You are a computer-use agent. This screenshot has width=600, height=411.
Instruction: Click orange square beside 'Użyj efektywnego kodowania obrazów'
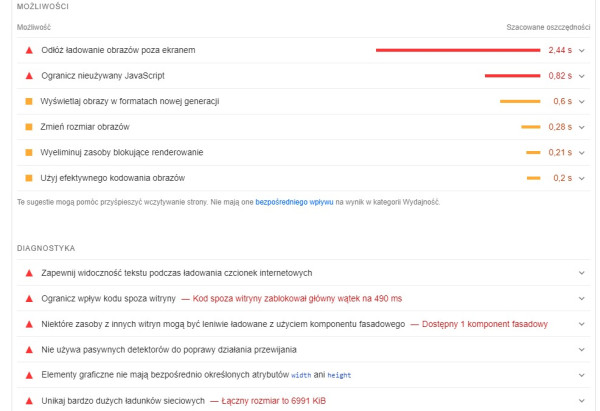point(29,178)
